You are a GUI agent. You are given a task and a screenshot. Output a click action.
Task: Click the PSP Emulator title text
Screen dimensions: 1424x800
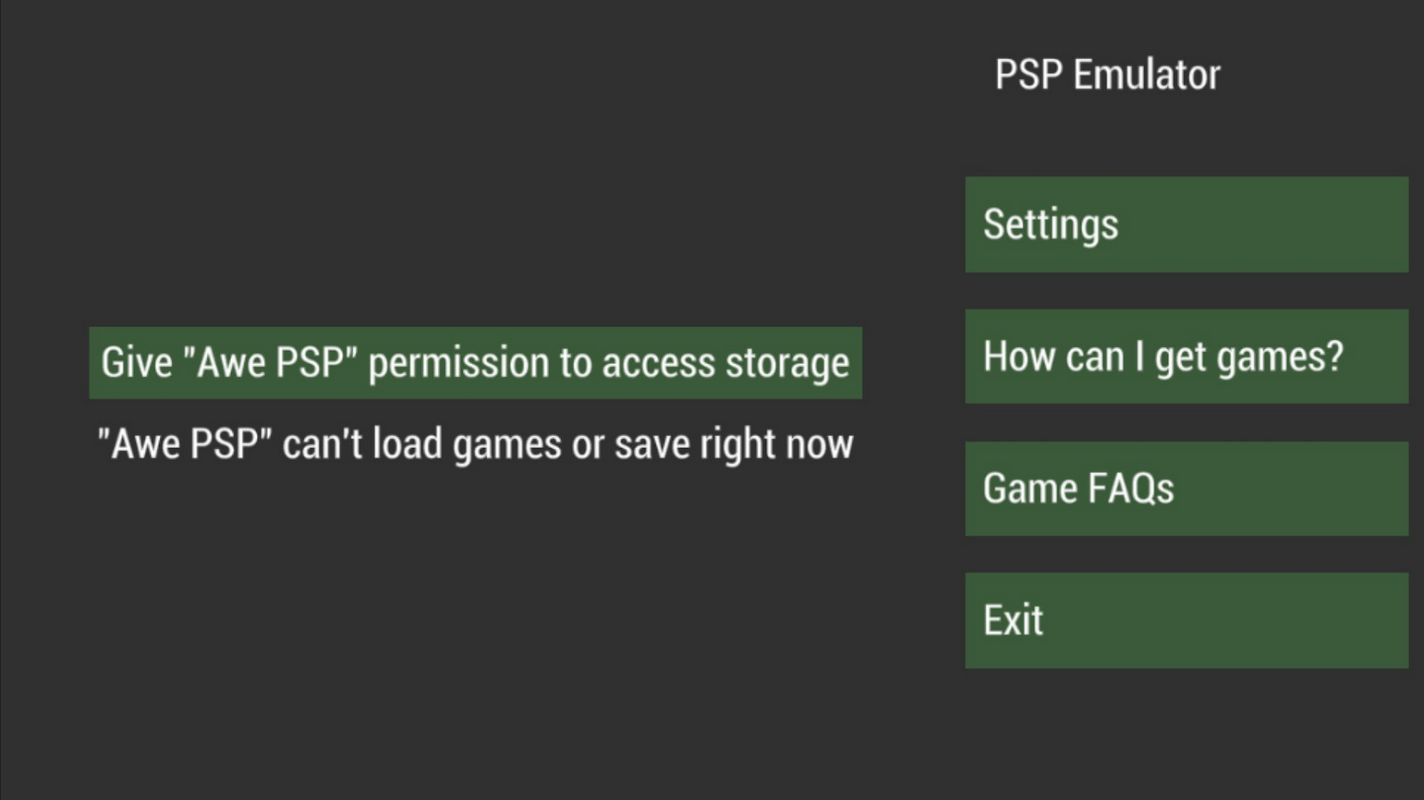click(x=1107, y=75)
